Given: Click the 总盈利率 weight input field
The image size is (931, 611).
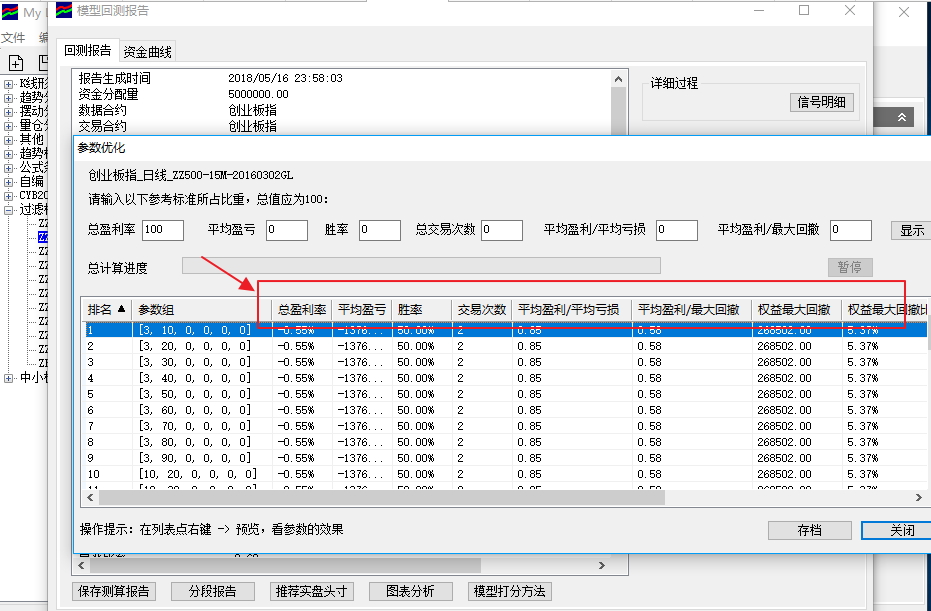Looking at the screenshot, I should (x=163, y=230).
